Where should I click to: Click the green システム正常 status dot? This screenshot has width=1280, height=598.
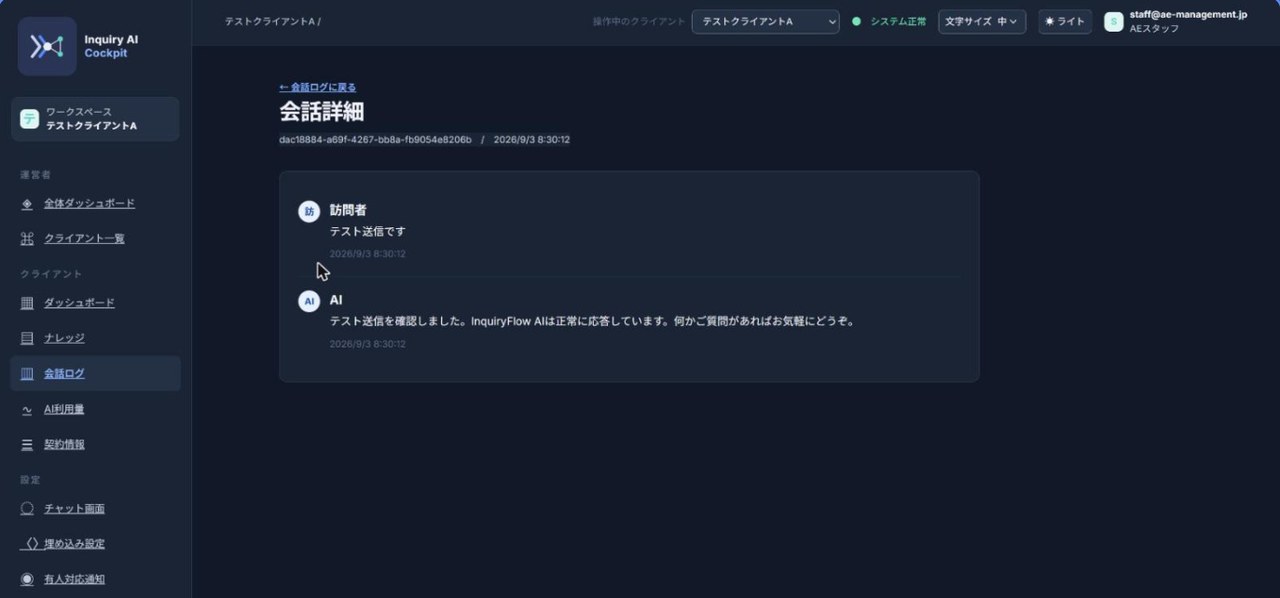856,21
